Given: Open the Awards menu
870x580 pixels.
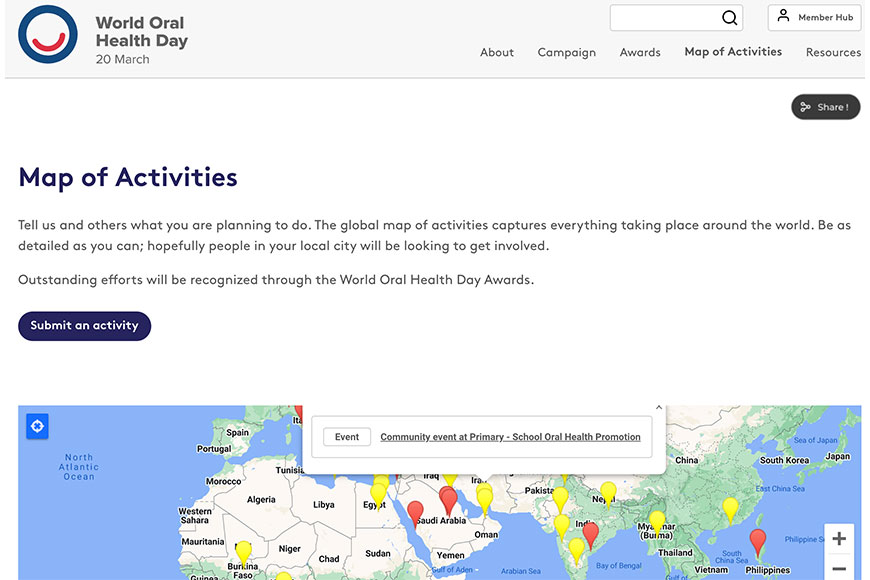Looking at the screenshot, I should tap(640, 52).
